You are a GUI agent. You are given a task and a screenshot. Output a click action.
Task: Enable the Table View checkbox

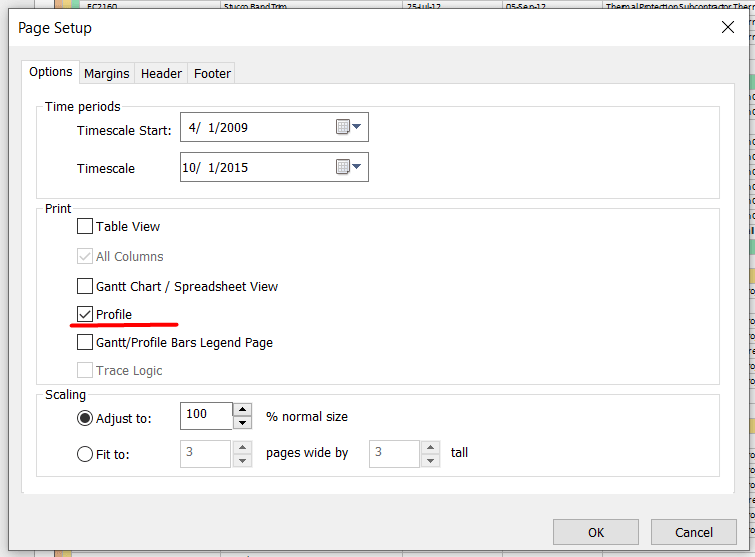pos(85,226)
